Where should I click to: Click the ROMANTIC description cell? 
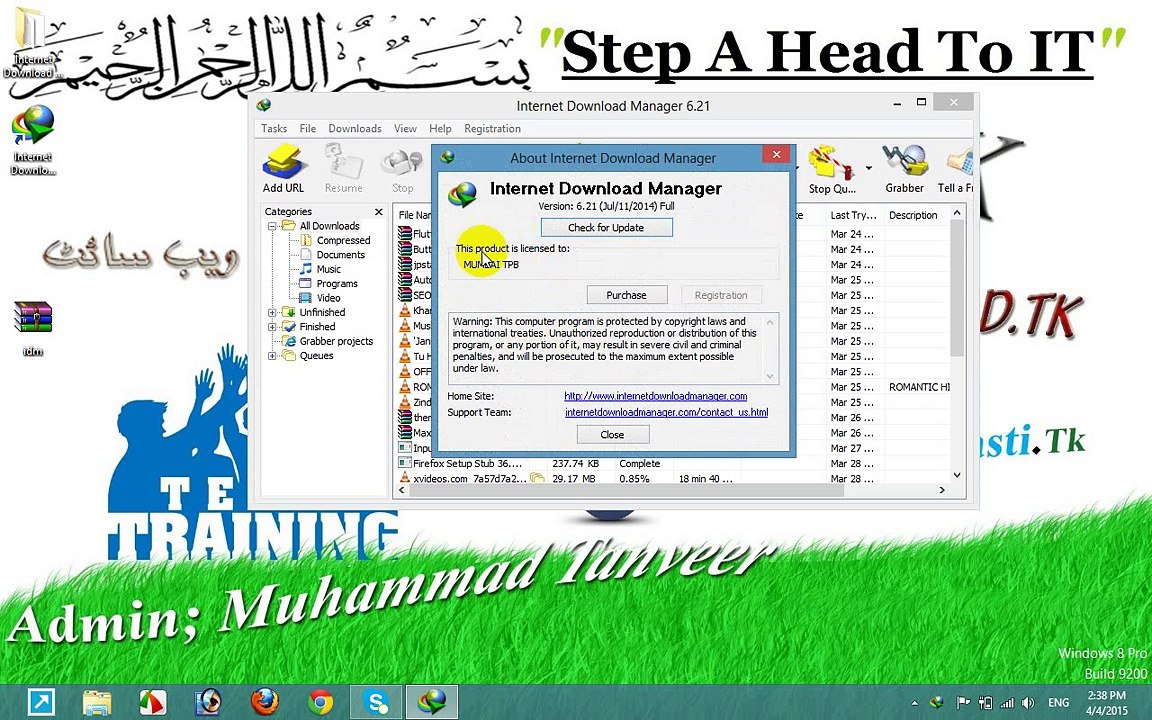click(x=918, y=387)
